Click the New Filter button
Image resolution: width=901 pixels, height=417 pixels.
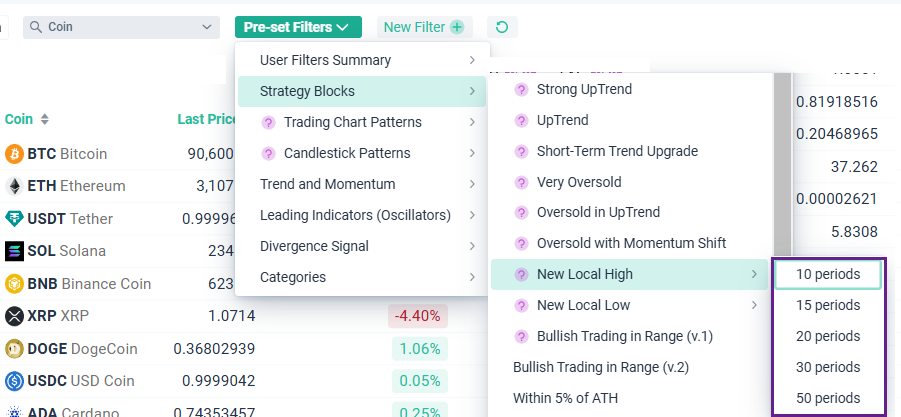[424, 27]
